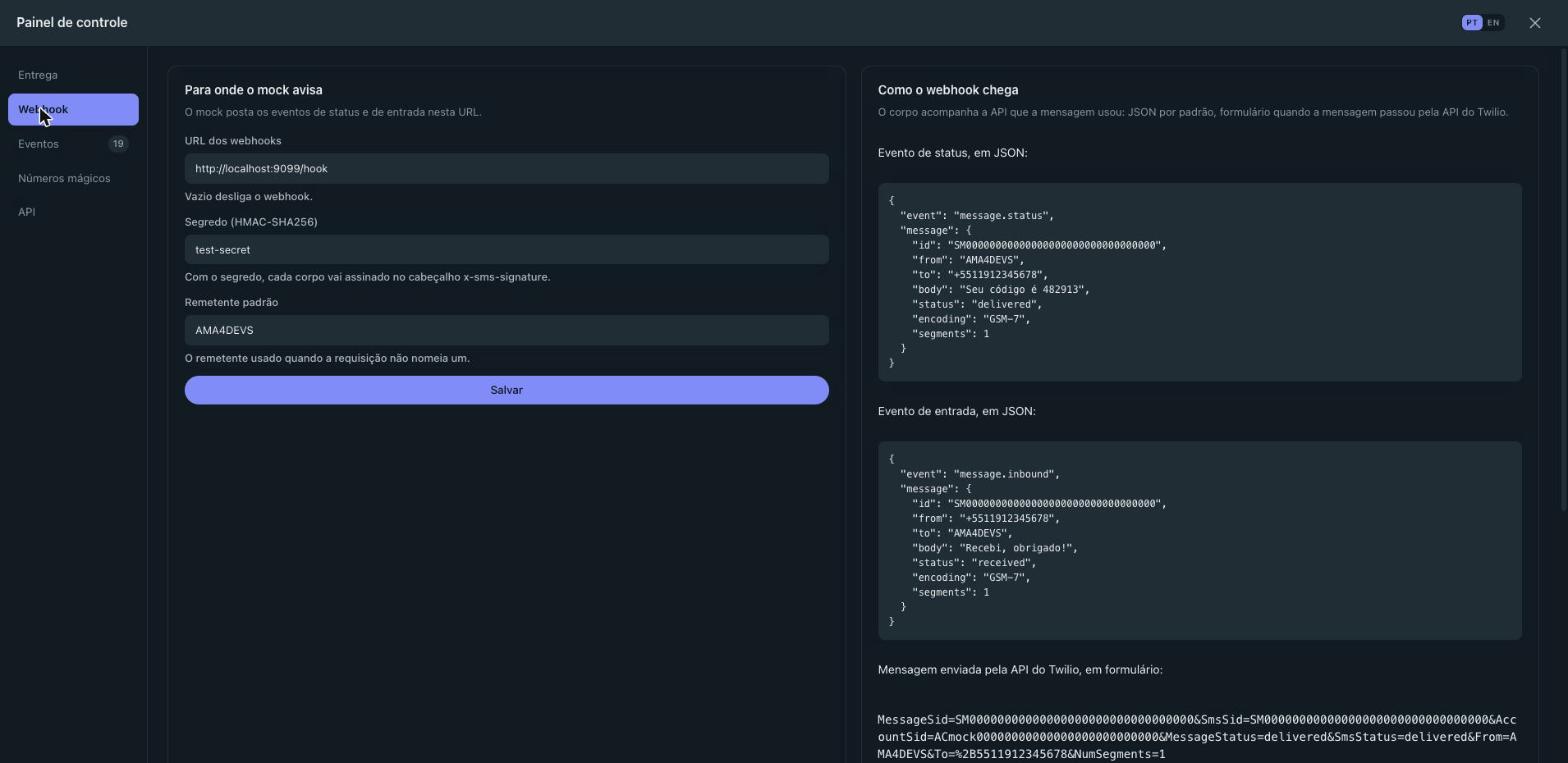Click 'O mock posta os eventos' description
Viewport: 1568px width, 763px height.
click(x=333, y=112)
